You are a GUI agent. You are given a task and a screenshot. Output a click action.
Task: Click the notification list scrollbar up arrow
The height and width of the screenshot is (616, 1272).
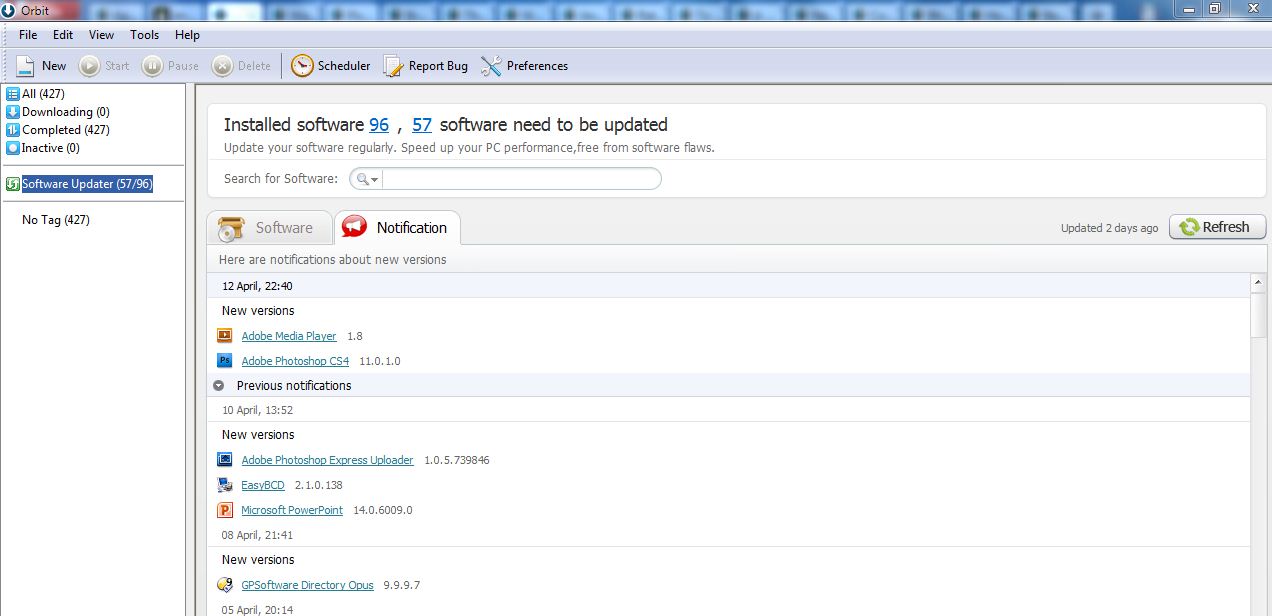[1259, 284]
